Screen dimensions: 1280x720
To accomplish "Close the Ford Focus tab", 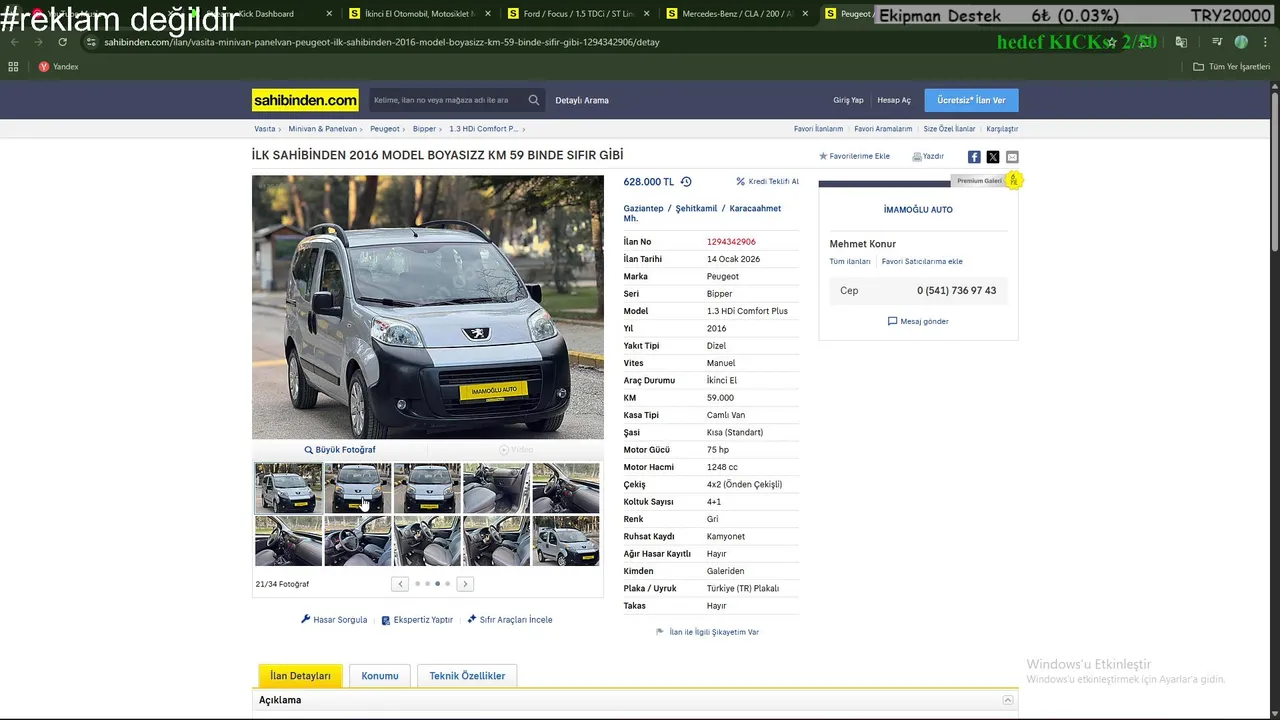I will [x=646, y=14].
